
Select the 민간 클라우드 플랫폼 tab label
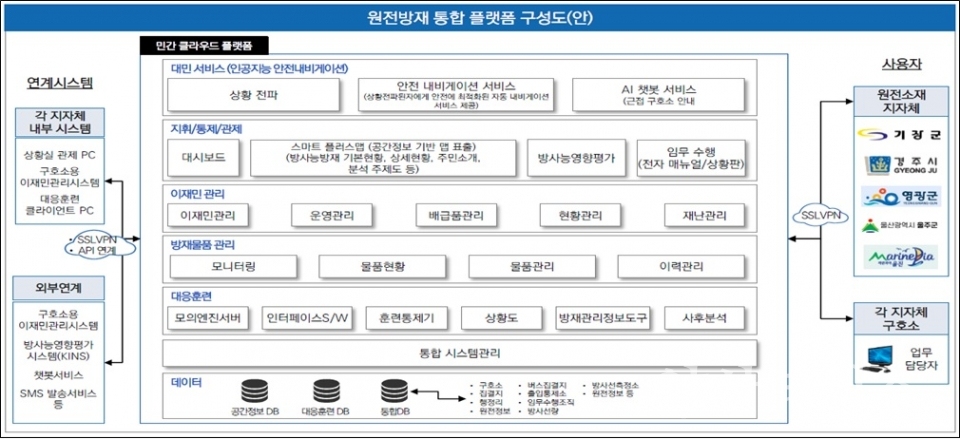click(x=204, y=45)
